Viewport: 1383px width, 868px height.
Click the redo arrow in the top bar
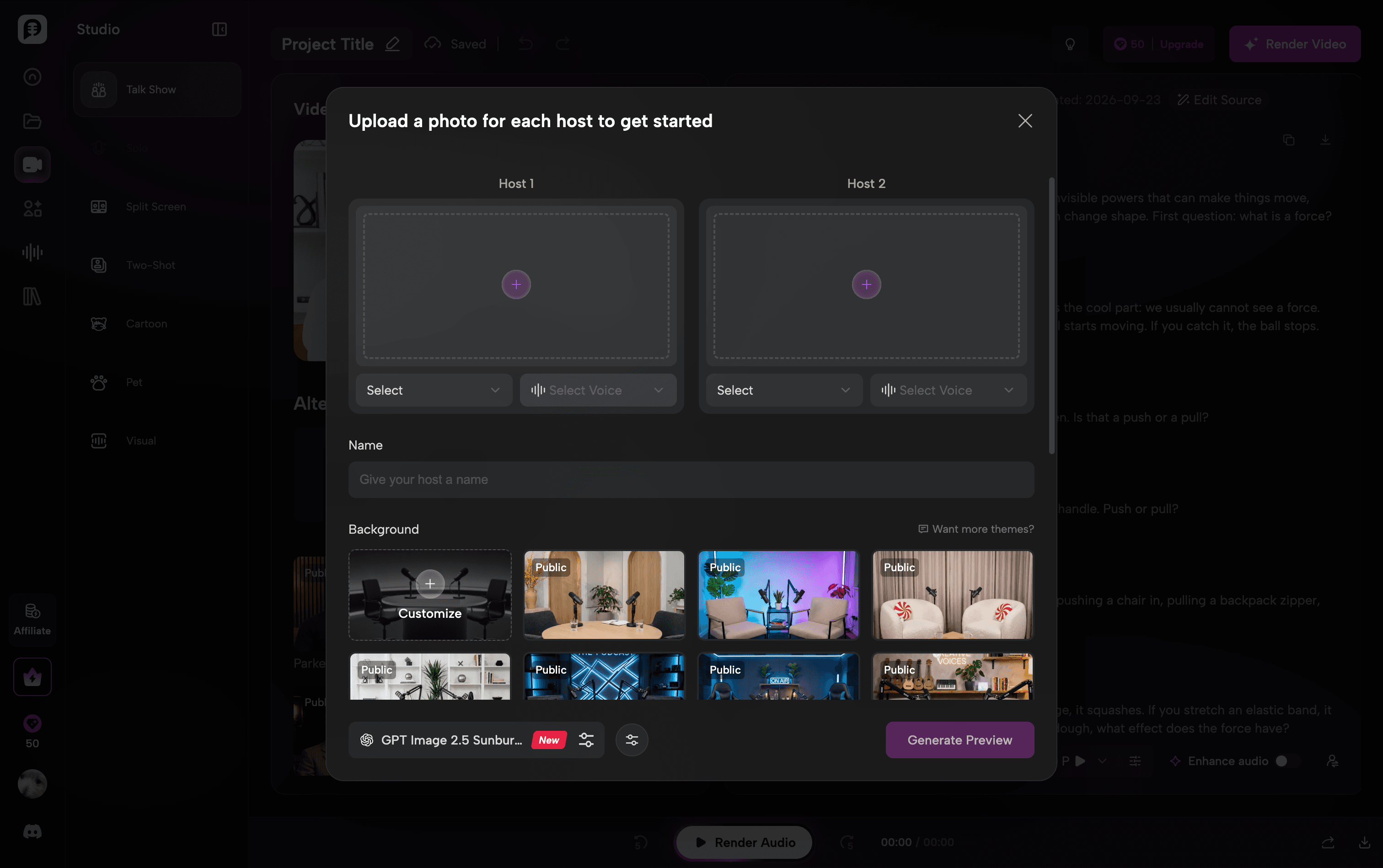point(563,43)
